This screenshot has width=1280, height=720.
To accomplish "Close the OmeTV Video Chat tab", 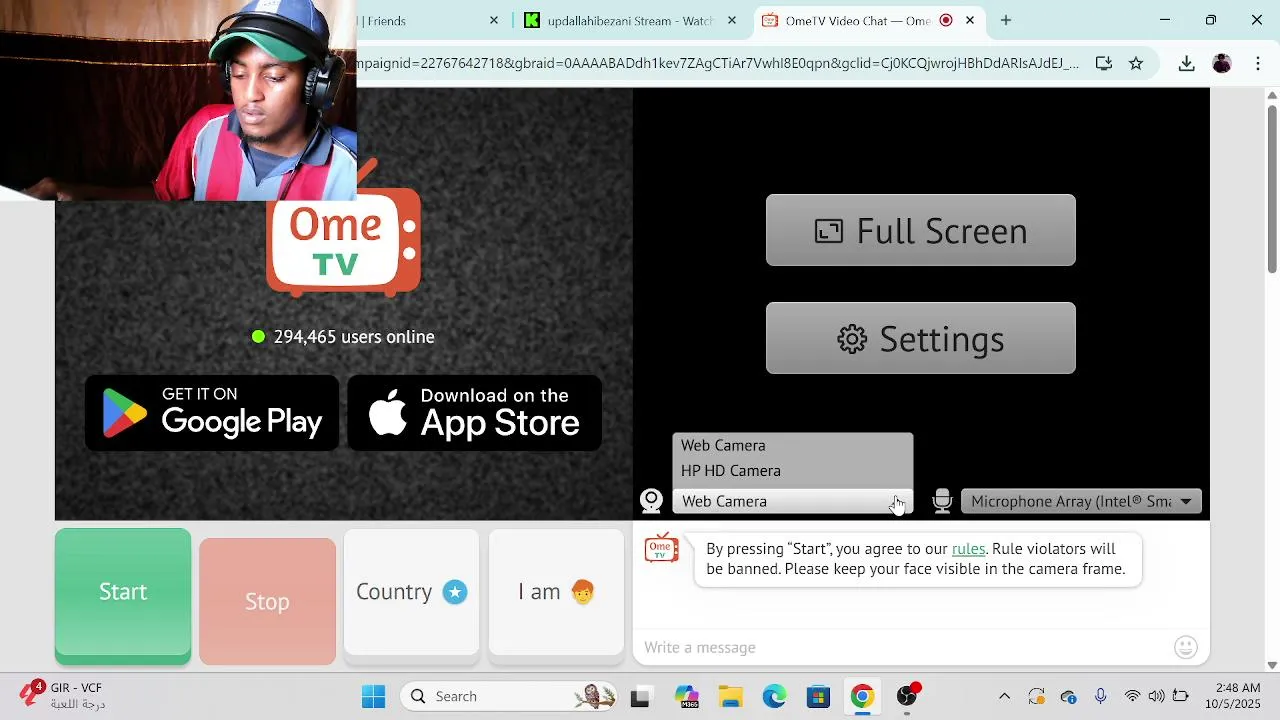I will tap(970, 20).
